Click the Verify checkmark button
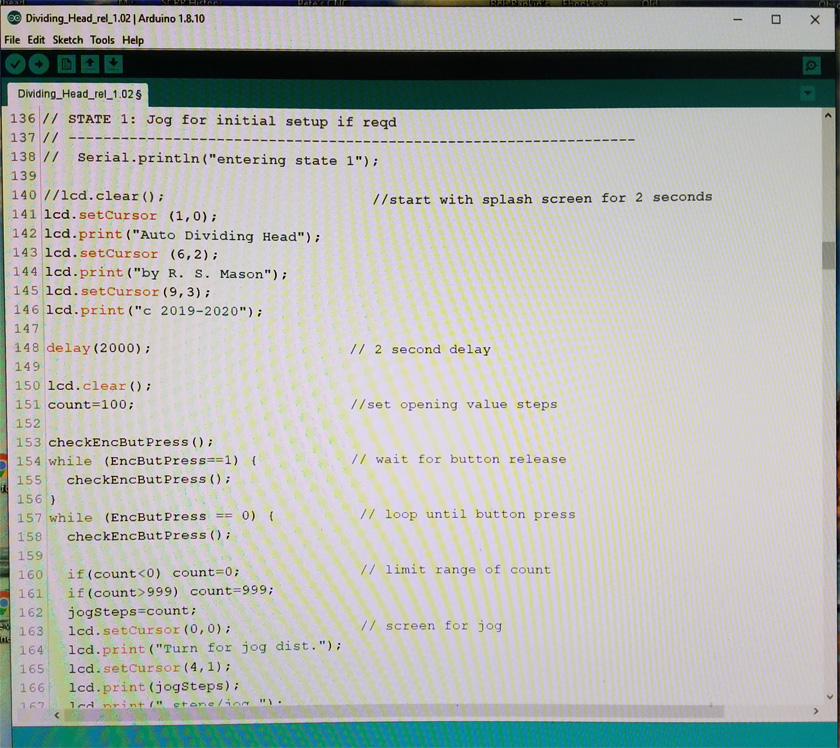This screenshot has width=840, height=748. pyautogui.click(x=15, y=64)
